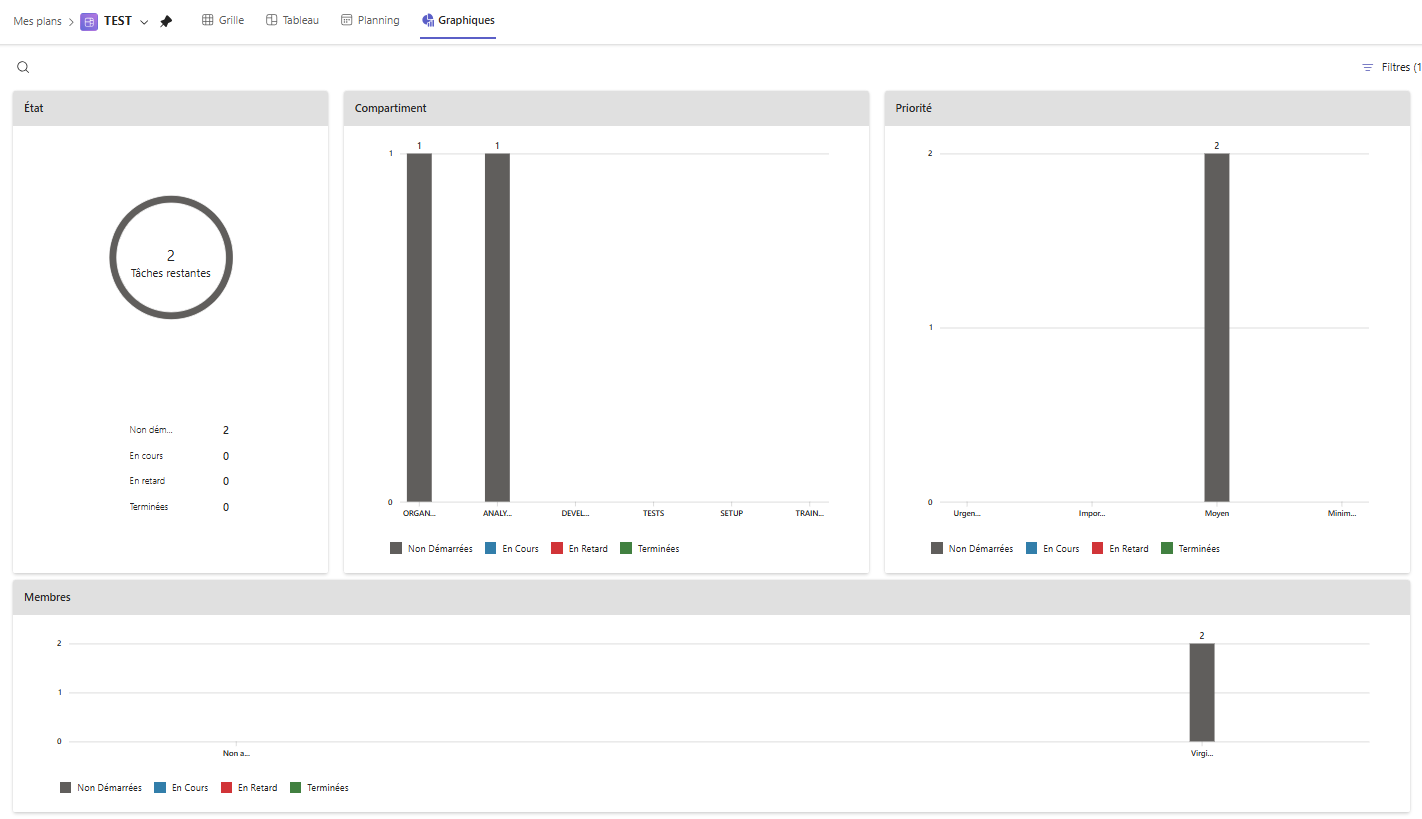Viewport: 1422px width, 819px height.
Task: Select the TEST plan icon in breadcrumb
Action: (x=88, y=20)
